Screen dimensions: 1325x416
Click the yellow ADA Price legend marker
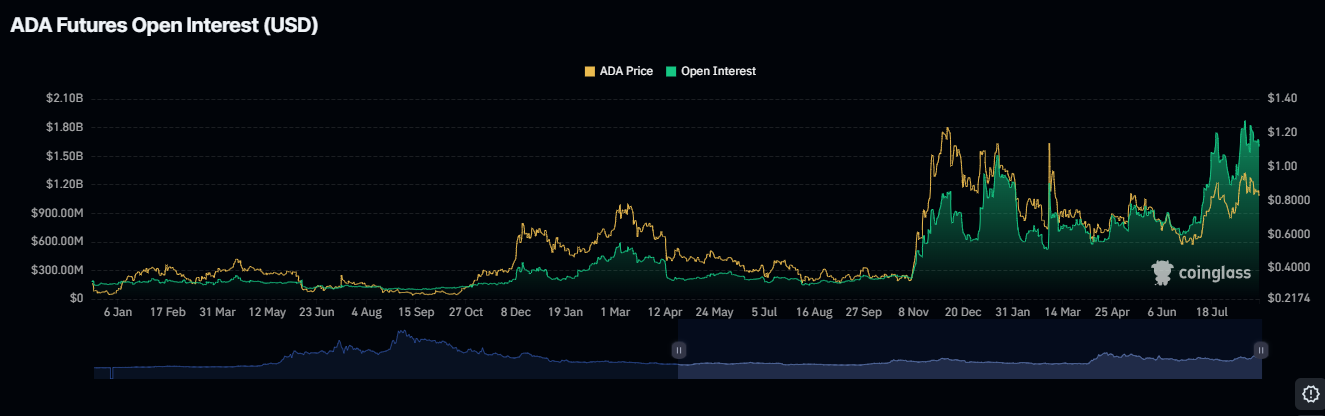(589, 71)
